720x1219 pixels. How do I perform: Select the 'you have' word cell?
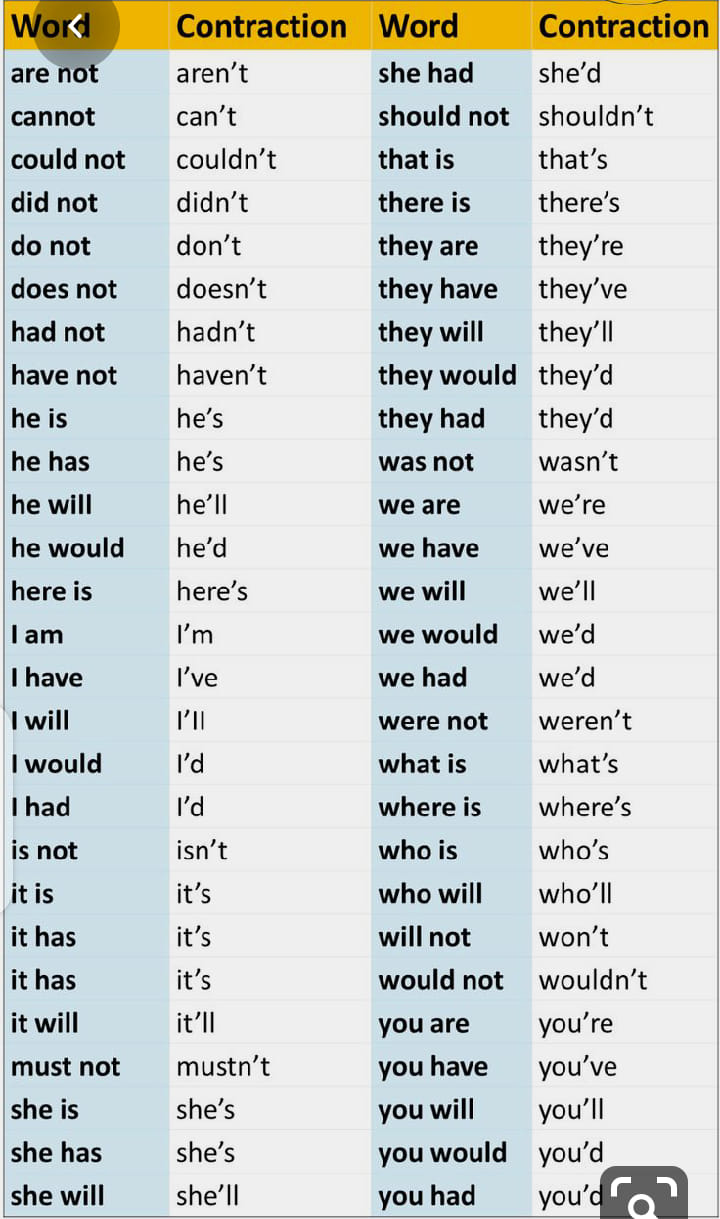click(x=433, y=1067)
